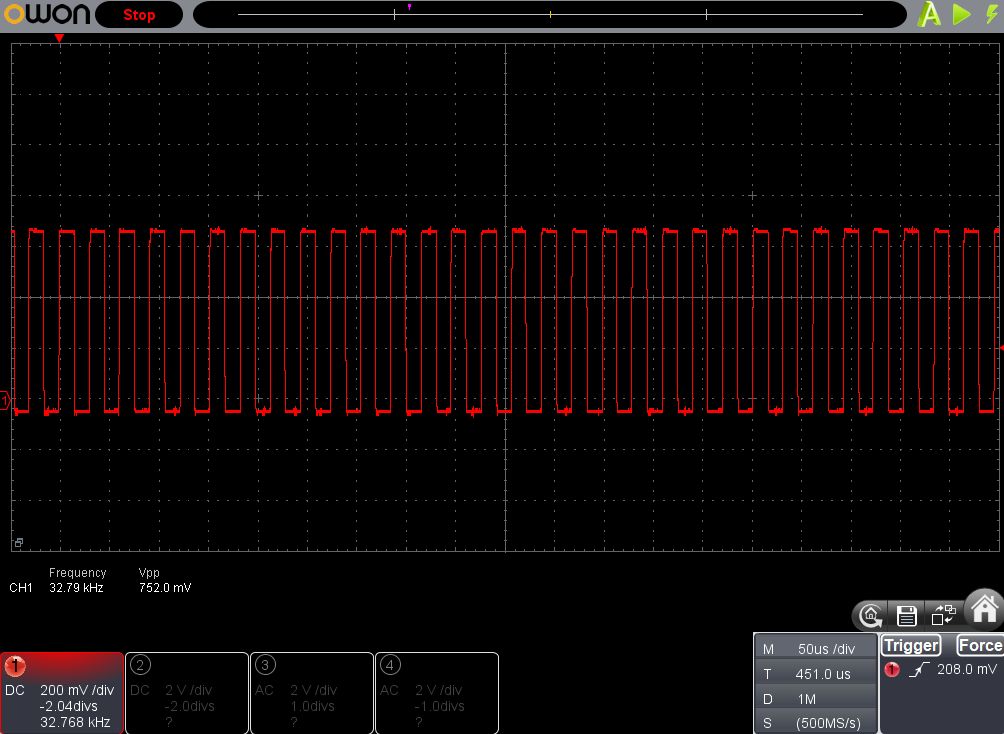This screenshot has width=1004, height=734.
Task: Click the 208.0 mV trigger level value
Action: [x=967, y=669]
